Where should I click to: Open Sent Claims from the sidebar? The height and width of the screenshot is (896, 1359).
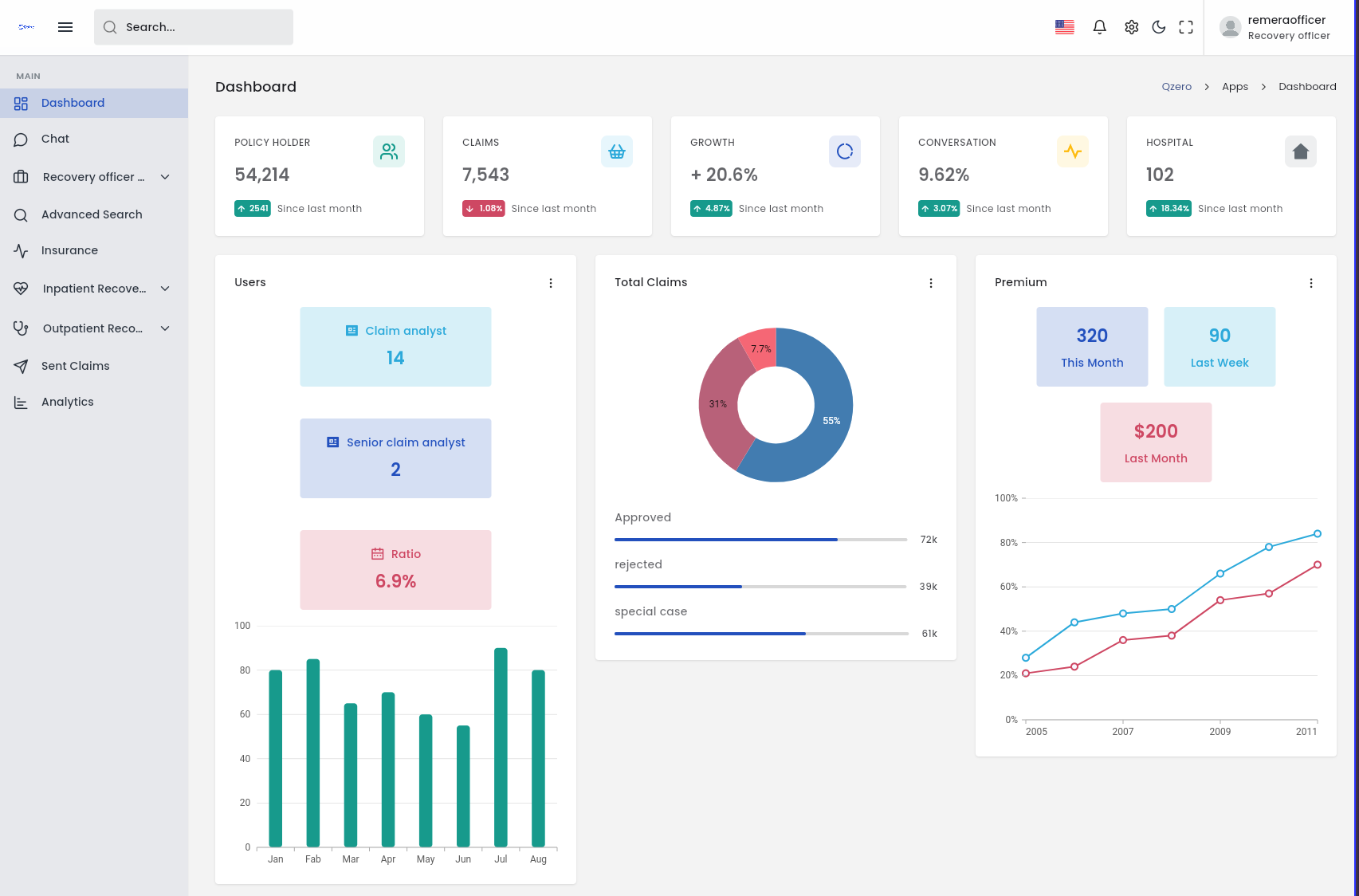pos(76,366)
